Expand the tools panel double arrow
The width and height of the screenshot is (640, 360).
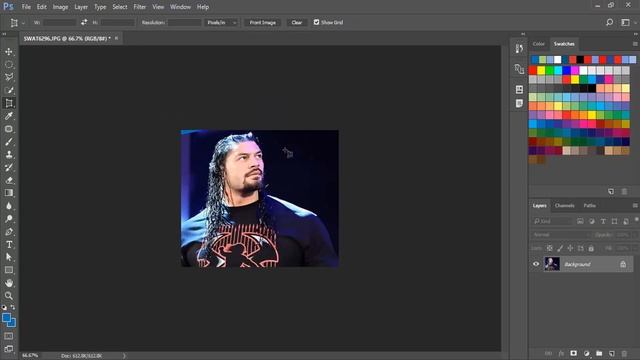point(4,34)
